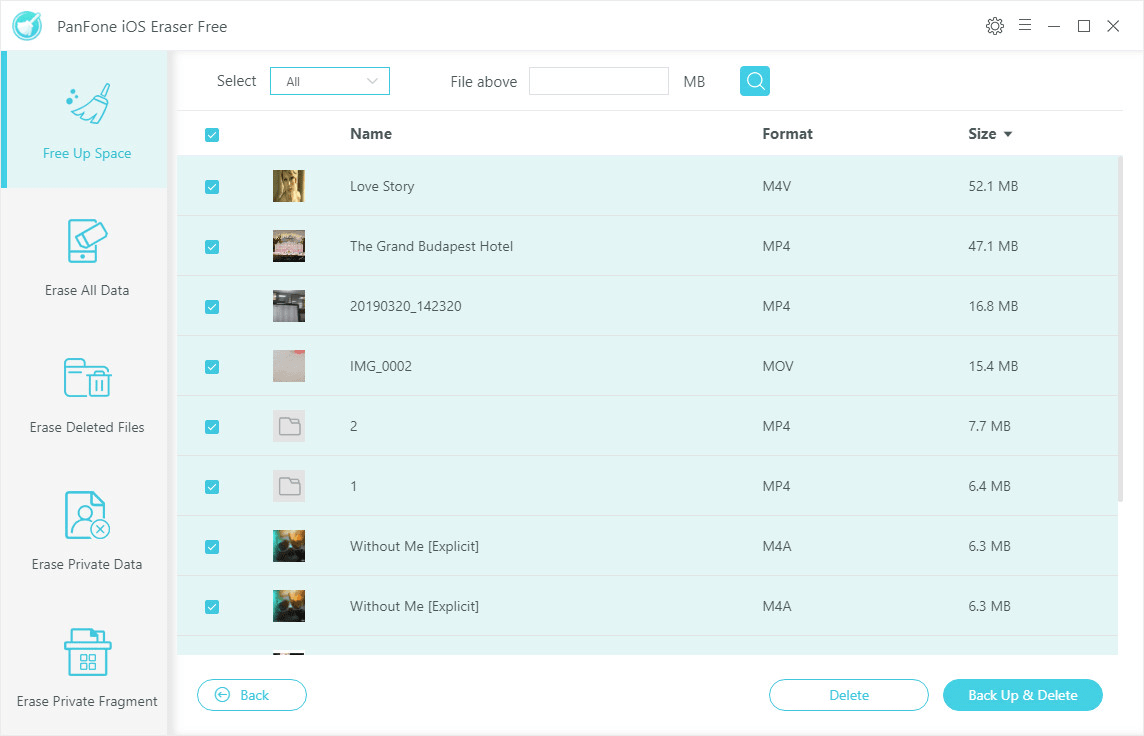Click the 47.1 MB size value
The image size is (1144, 736).
click(993, 246)
